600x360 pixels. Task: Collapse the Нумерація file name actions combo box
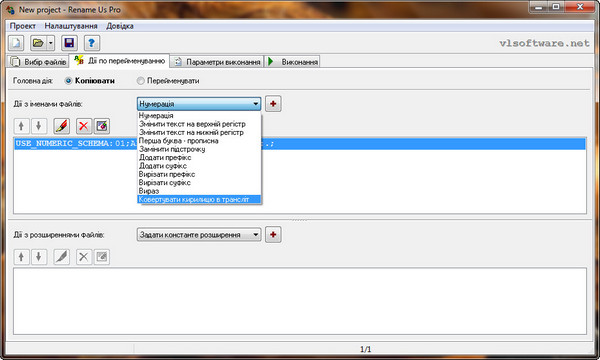199,104
